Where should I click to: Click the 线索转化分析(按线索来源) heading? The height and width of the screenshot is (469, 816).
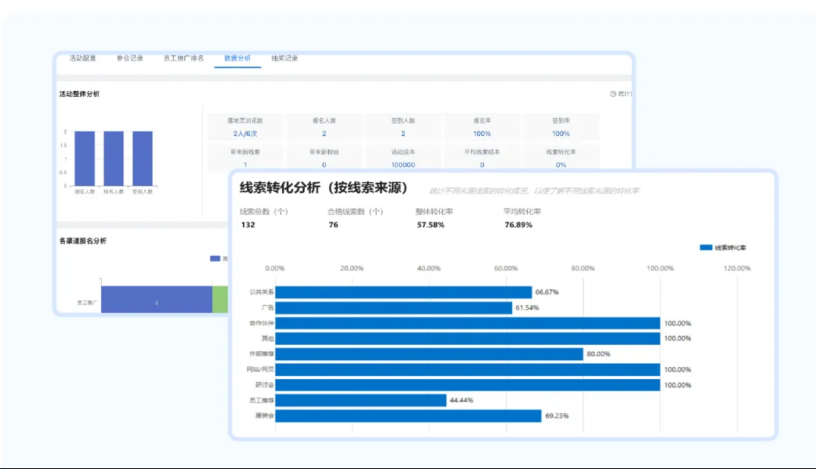324,188
